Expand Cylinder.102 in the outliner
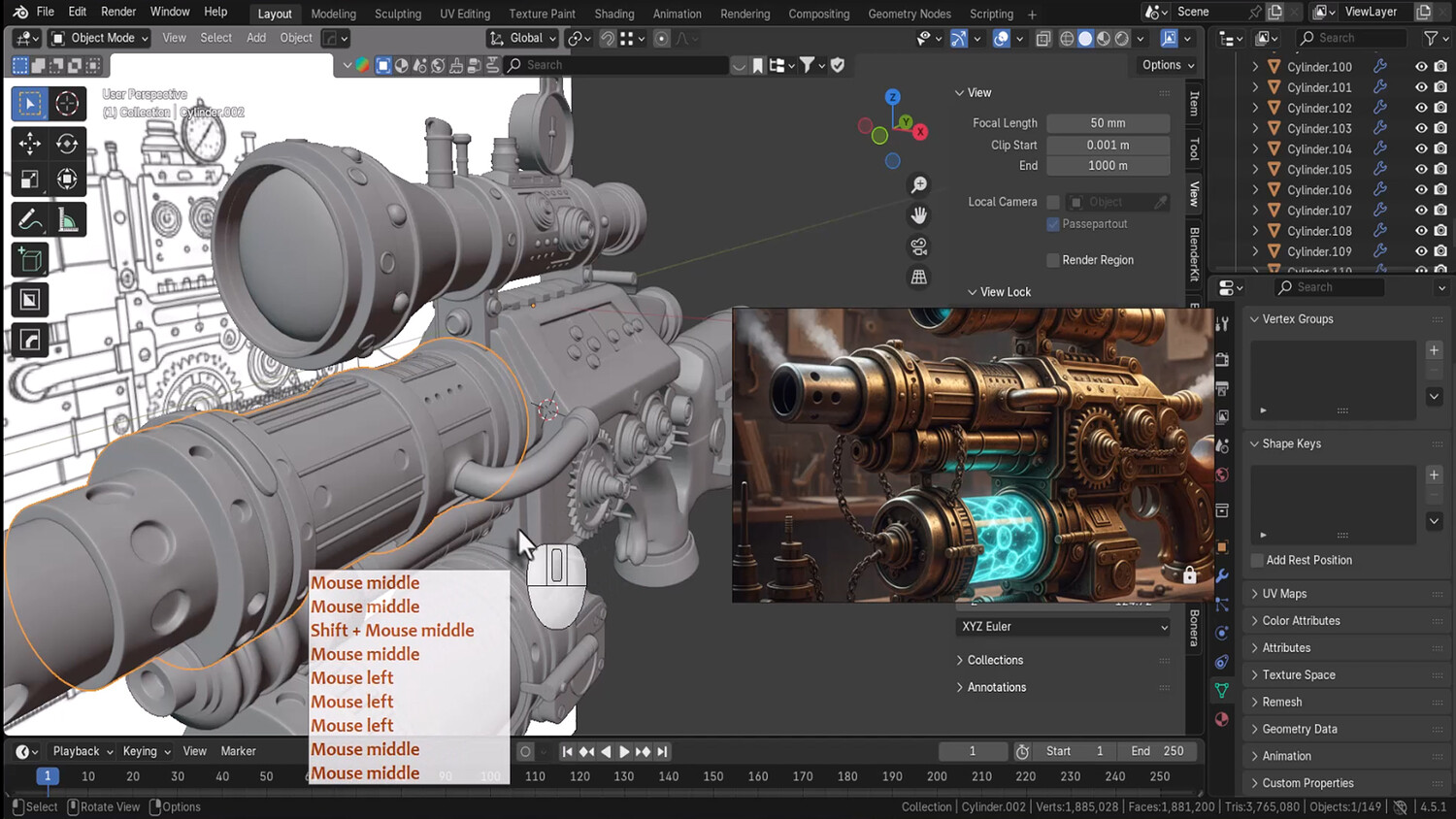1456x819 pixels. [1255, 108]
